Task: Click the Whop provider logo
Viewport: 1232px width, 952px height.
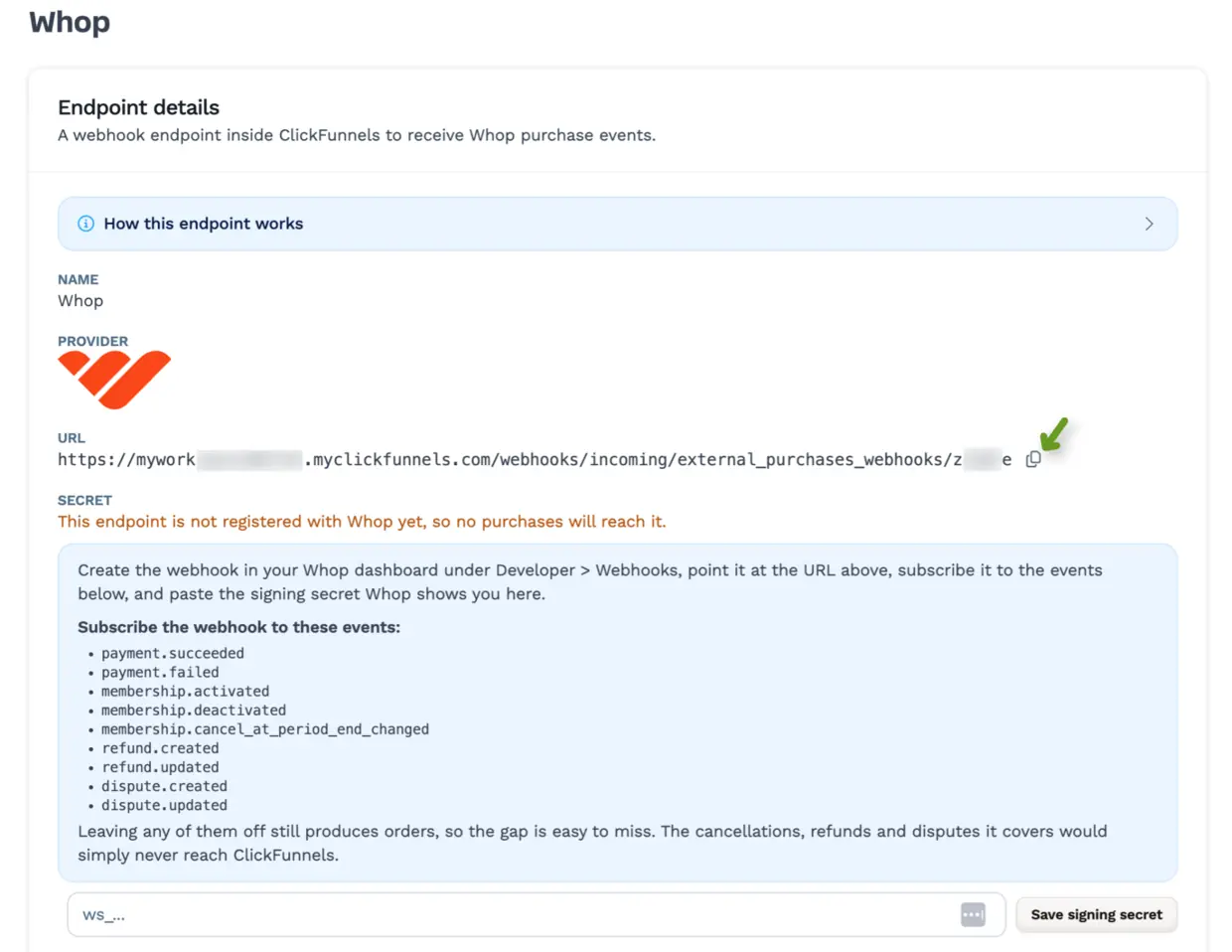Action: click(x=114, y=380)
